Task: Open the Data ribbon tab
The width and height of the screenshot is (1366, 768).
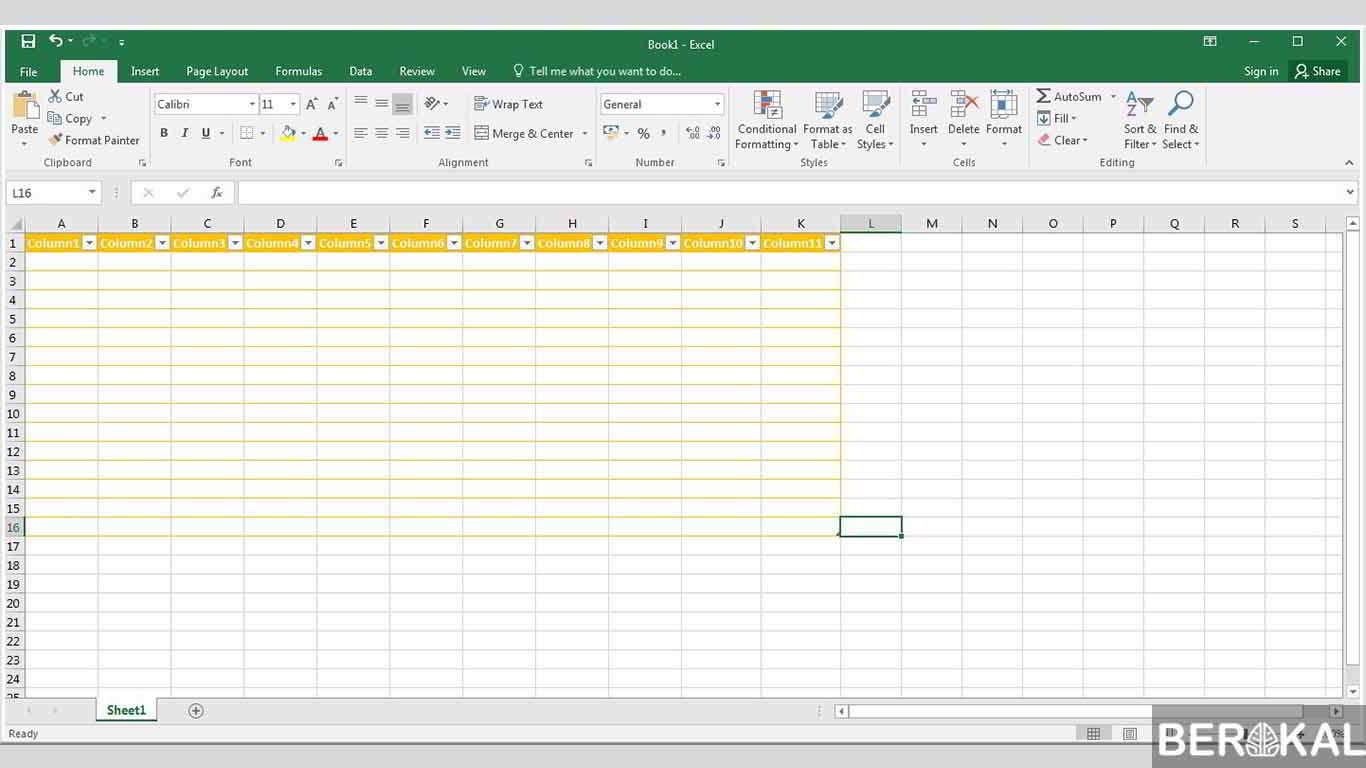Action: (x=360, y=70)
